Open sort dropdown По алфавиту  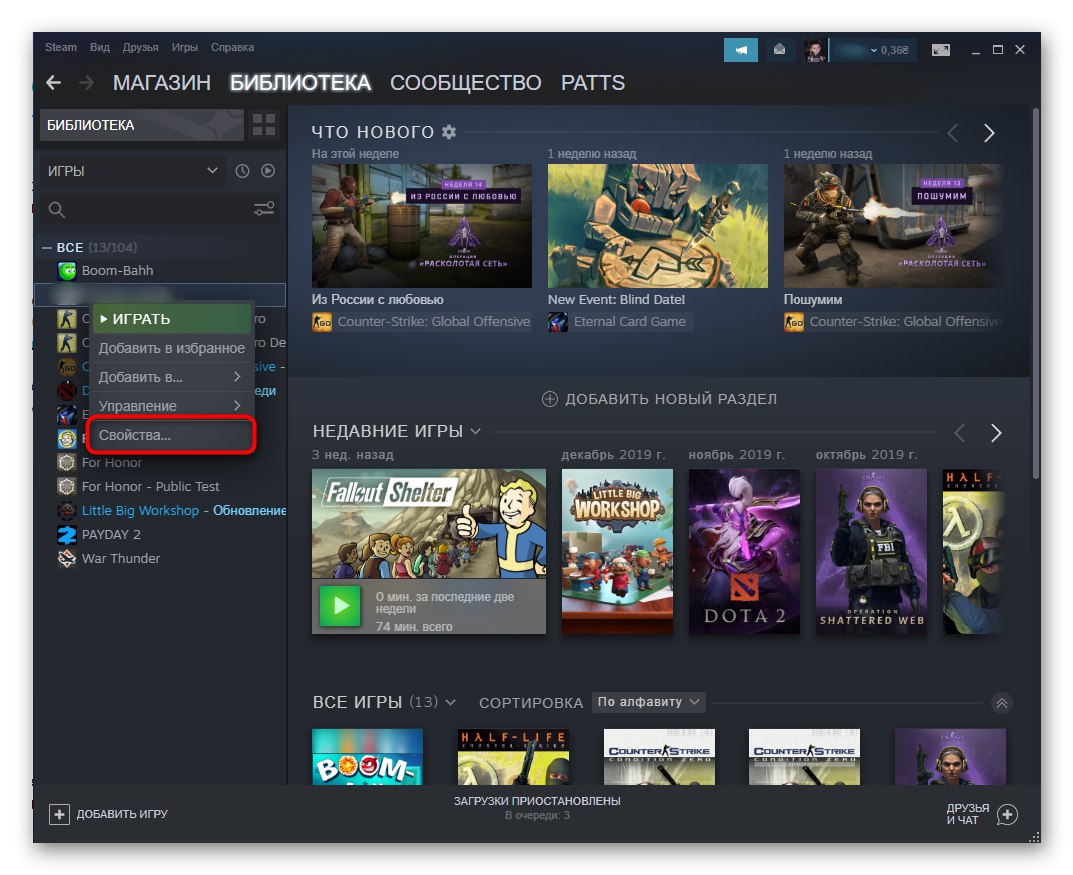[648, 702]
